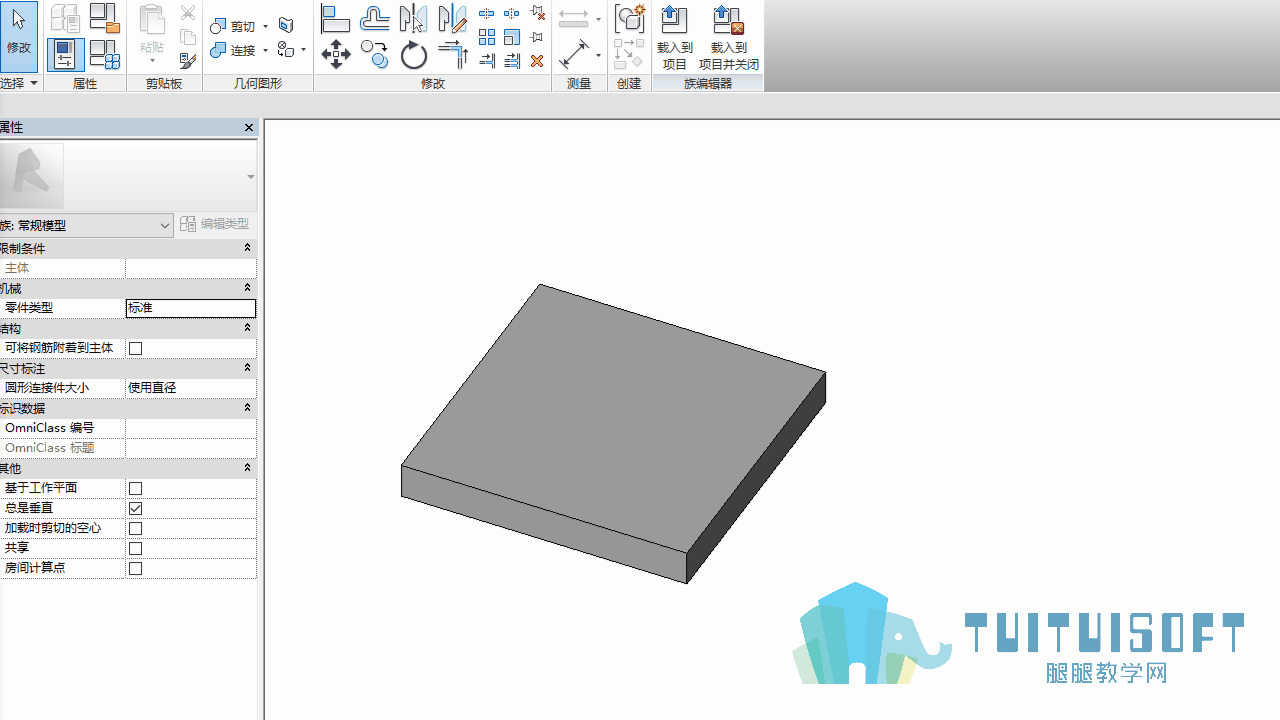Screen dimensions: 1280x720
Task: Click the Pin tool icon
Action: coord(537,37)
